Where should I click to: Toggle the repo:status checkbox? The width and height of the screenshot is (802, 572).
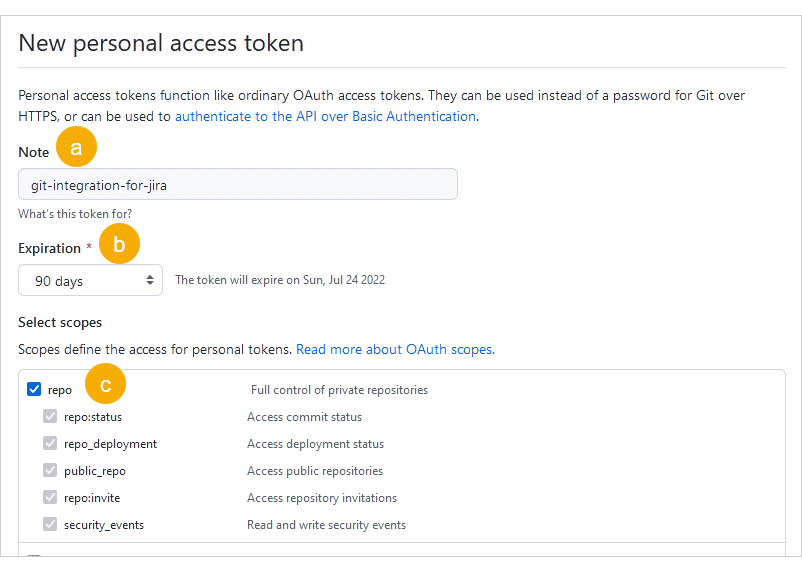point(50,416)
